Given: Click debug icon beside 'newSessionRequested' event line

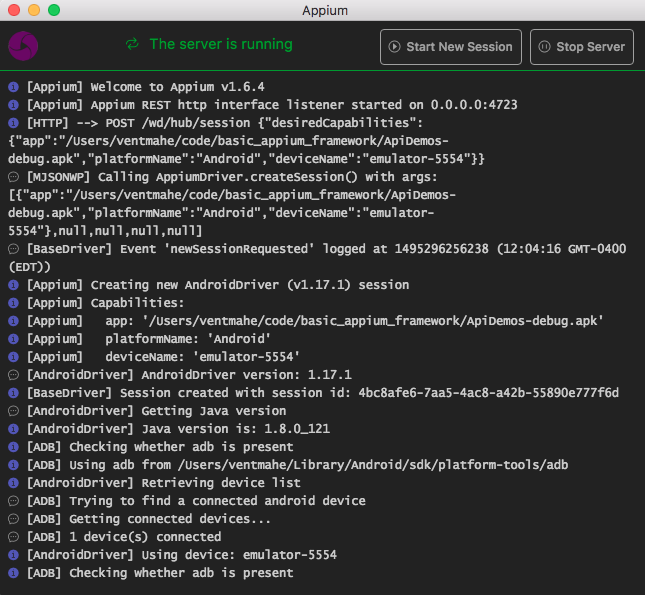Looking at the screenshot, I should pos(13,249).
